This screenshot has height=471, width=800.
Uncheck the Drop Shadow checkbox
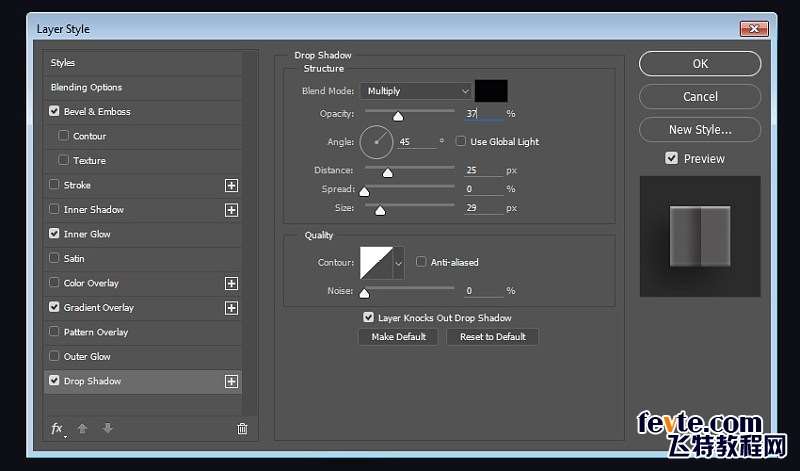(54, 380)
